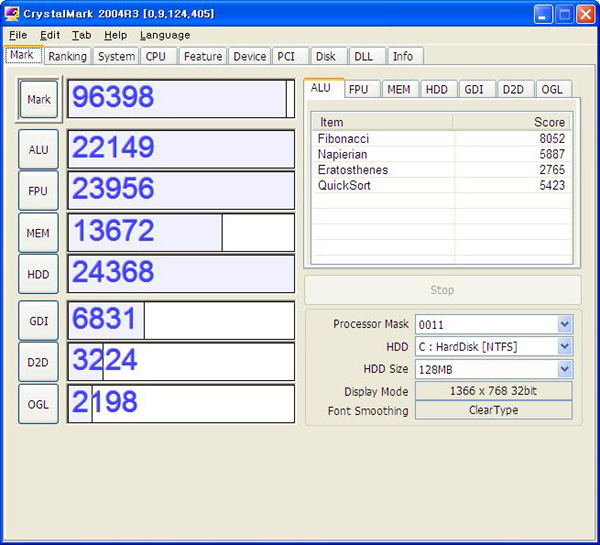Click the Score column header

click(512, 122)
